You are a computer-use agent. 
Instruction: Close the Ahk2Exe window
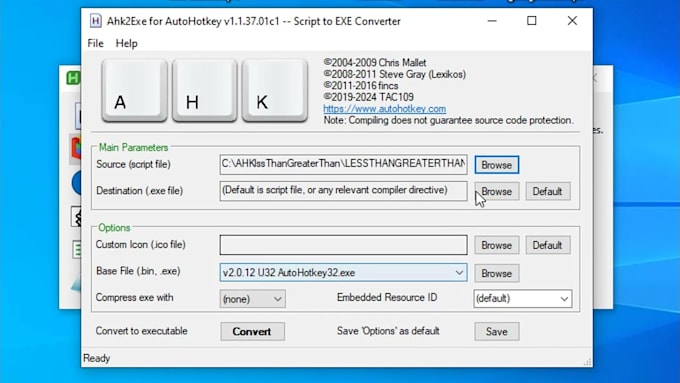point(572,21)
